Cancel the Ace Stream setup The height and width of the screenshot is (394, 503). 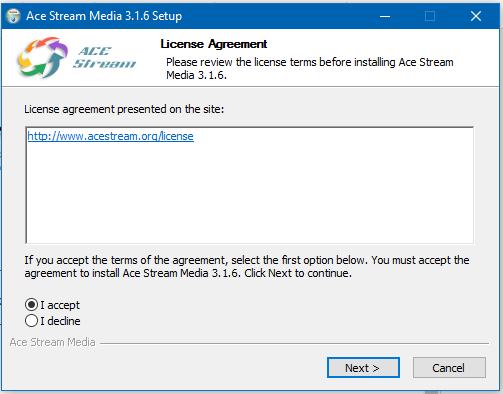(x=449, y=368)
